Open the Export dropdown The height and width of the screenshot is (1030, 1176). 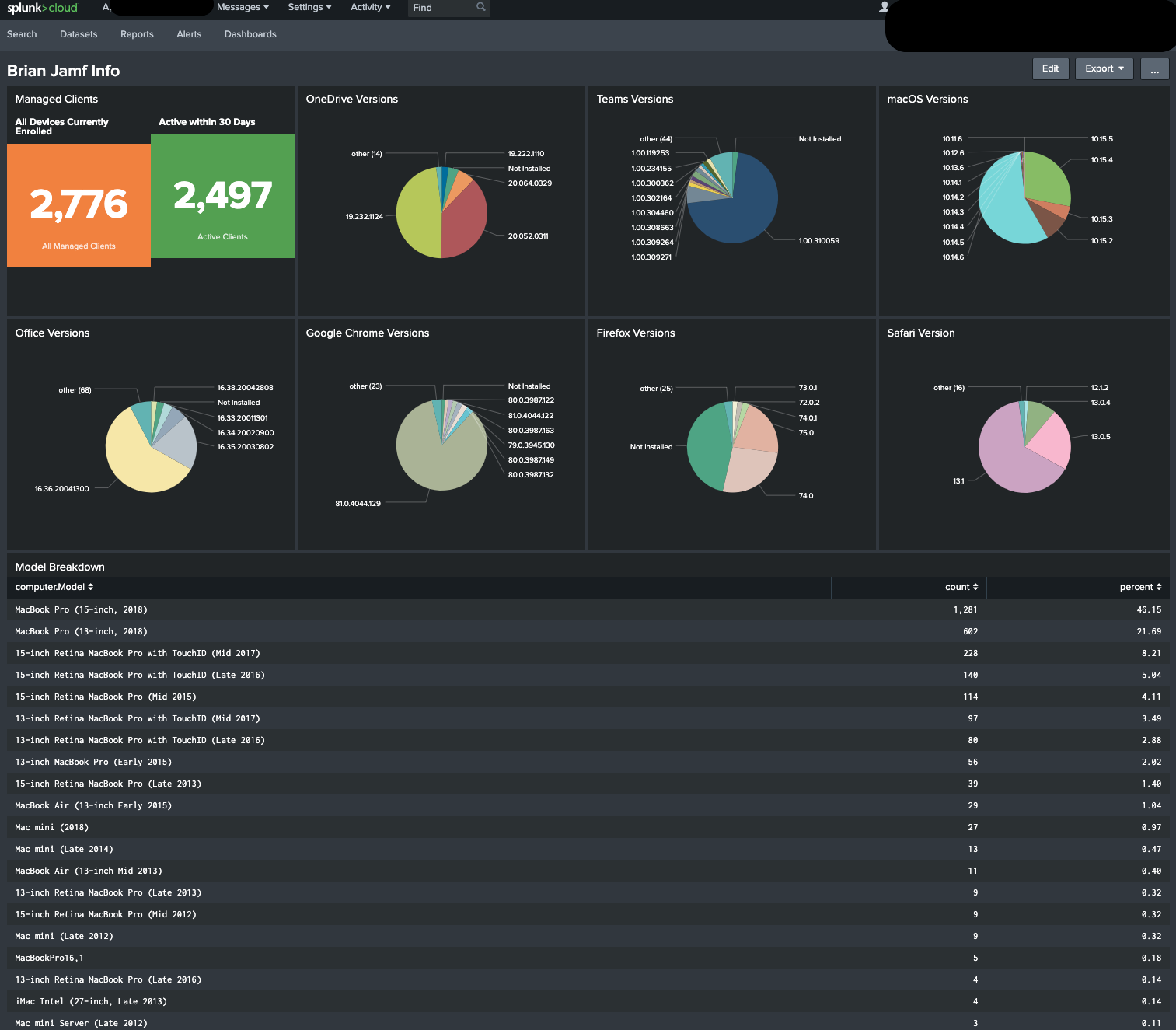[1104, 68]
